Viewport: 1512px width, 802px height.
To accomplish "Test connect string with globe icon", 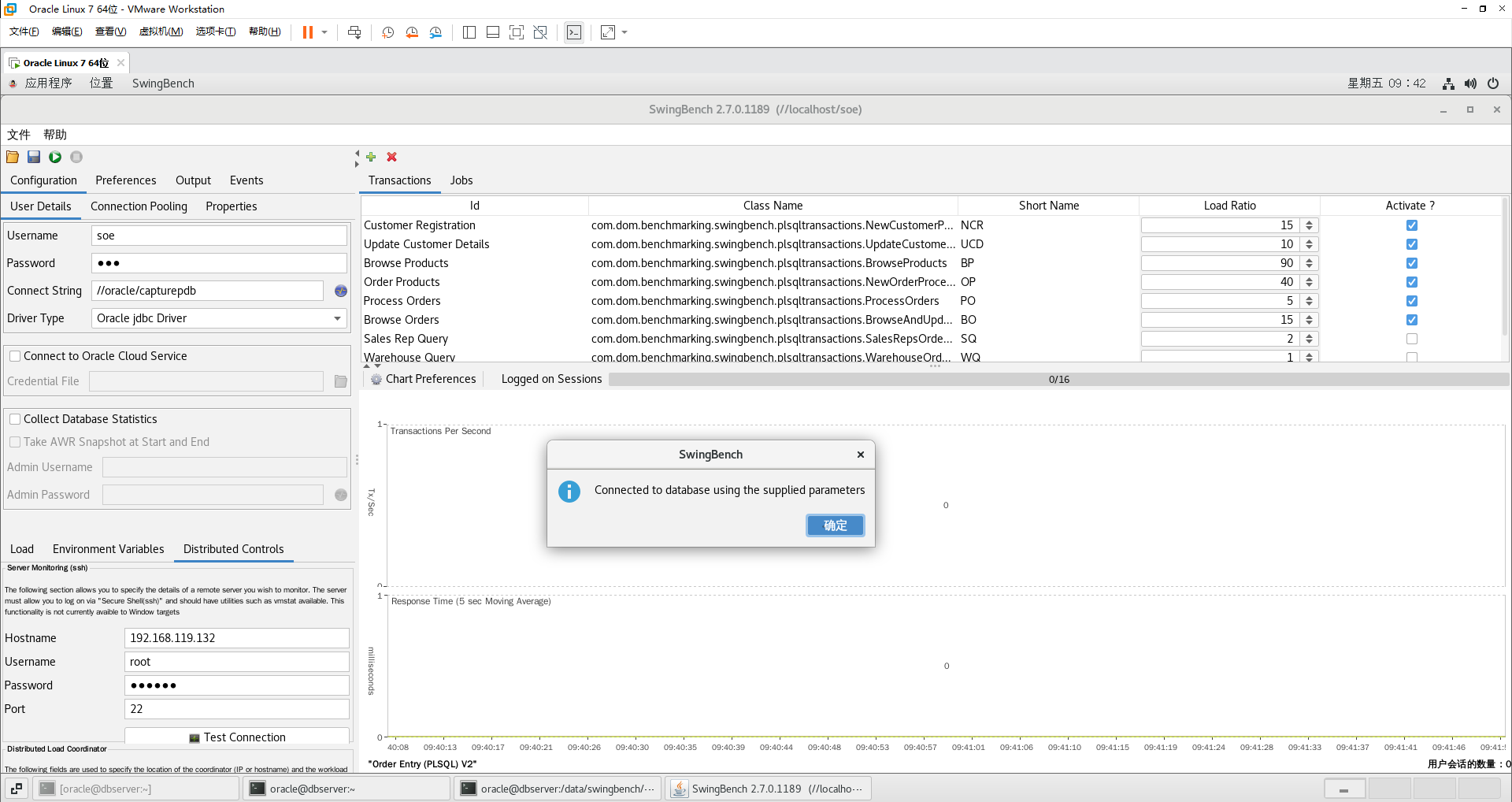I will pos(341,291).
